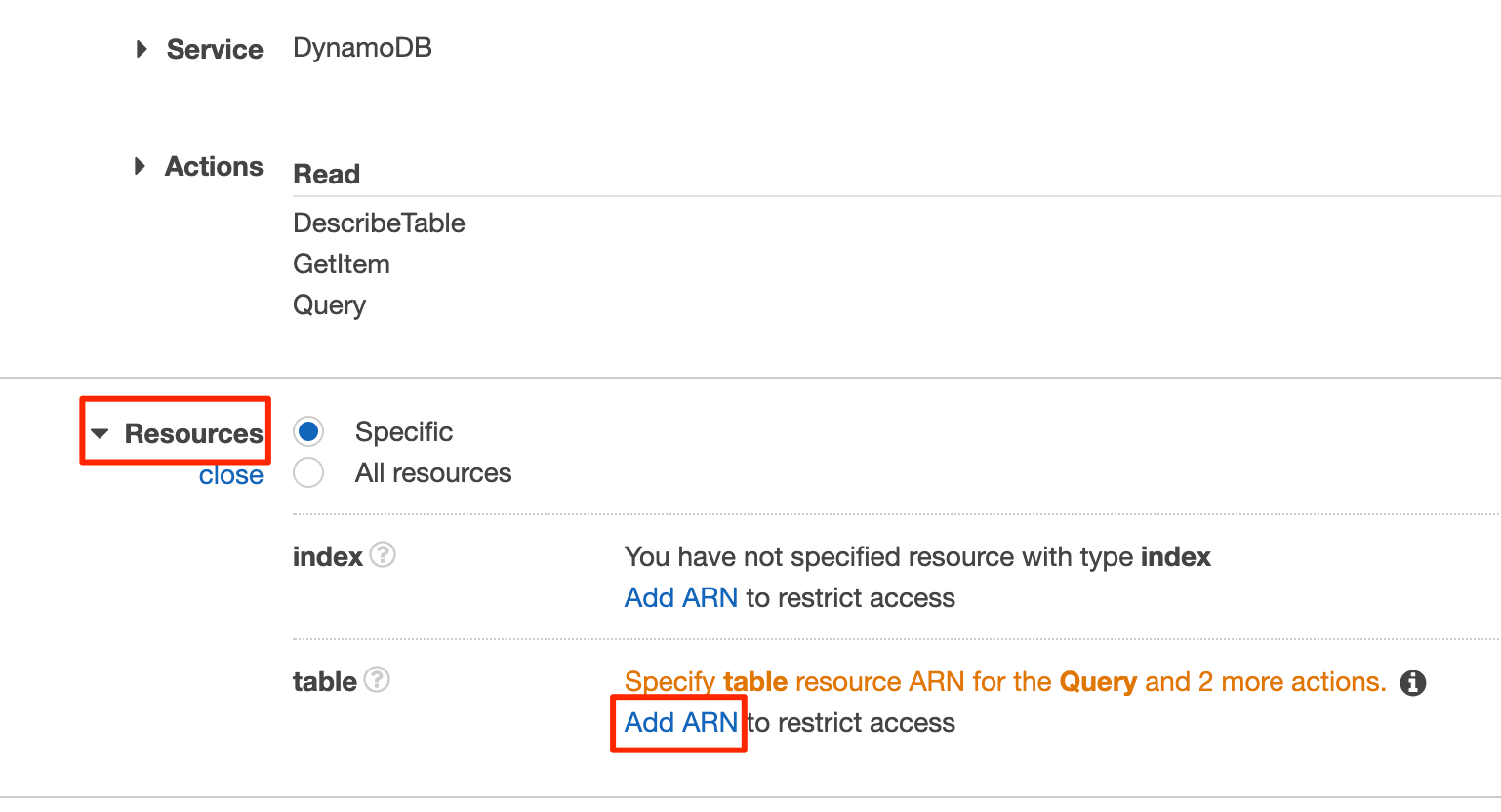Click the close link under Resources
This screenshot has width=1501, height=812.
(231, 475)
